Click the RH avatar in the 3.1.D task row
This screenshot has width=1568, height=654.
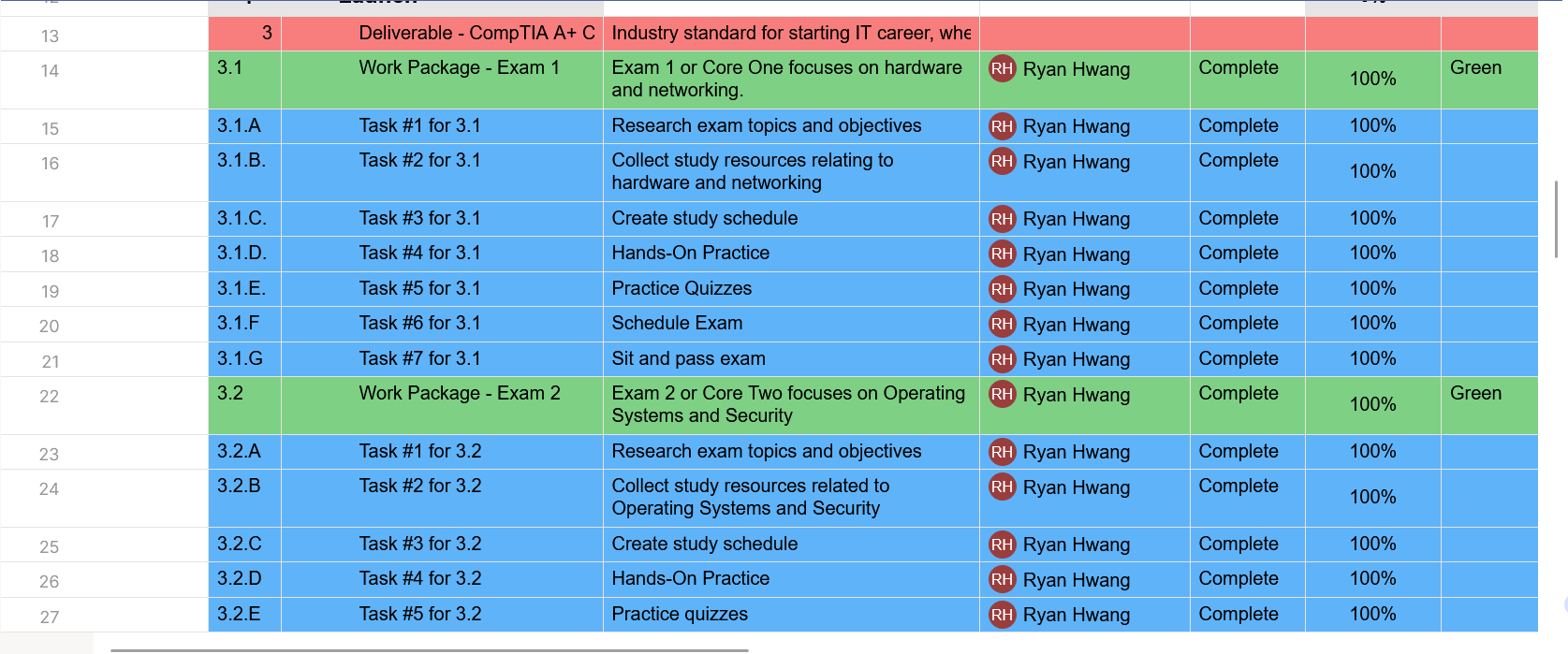[x=1002, y=254]
